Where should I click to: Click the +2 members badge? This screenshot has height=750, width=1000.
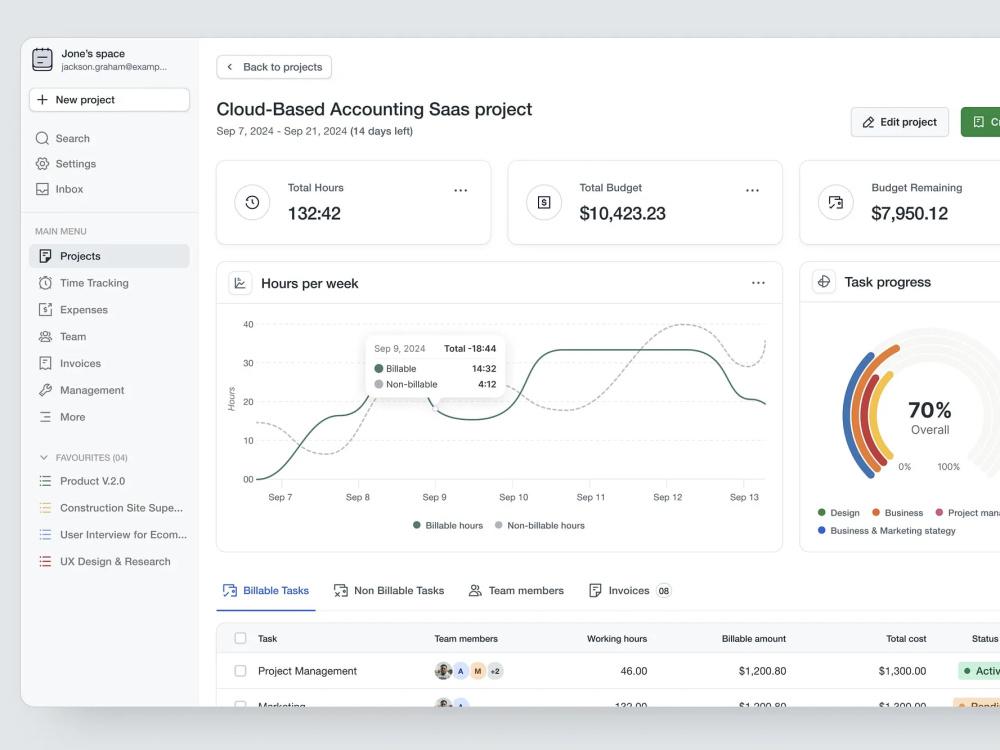coord(495,671)
